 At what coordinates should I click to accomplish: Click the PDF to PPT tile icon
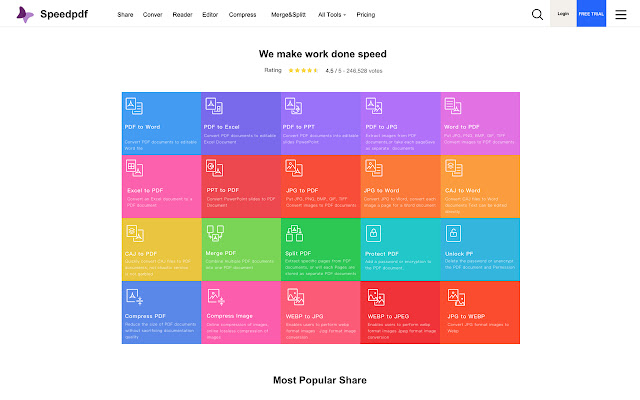pos(293,106)
